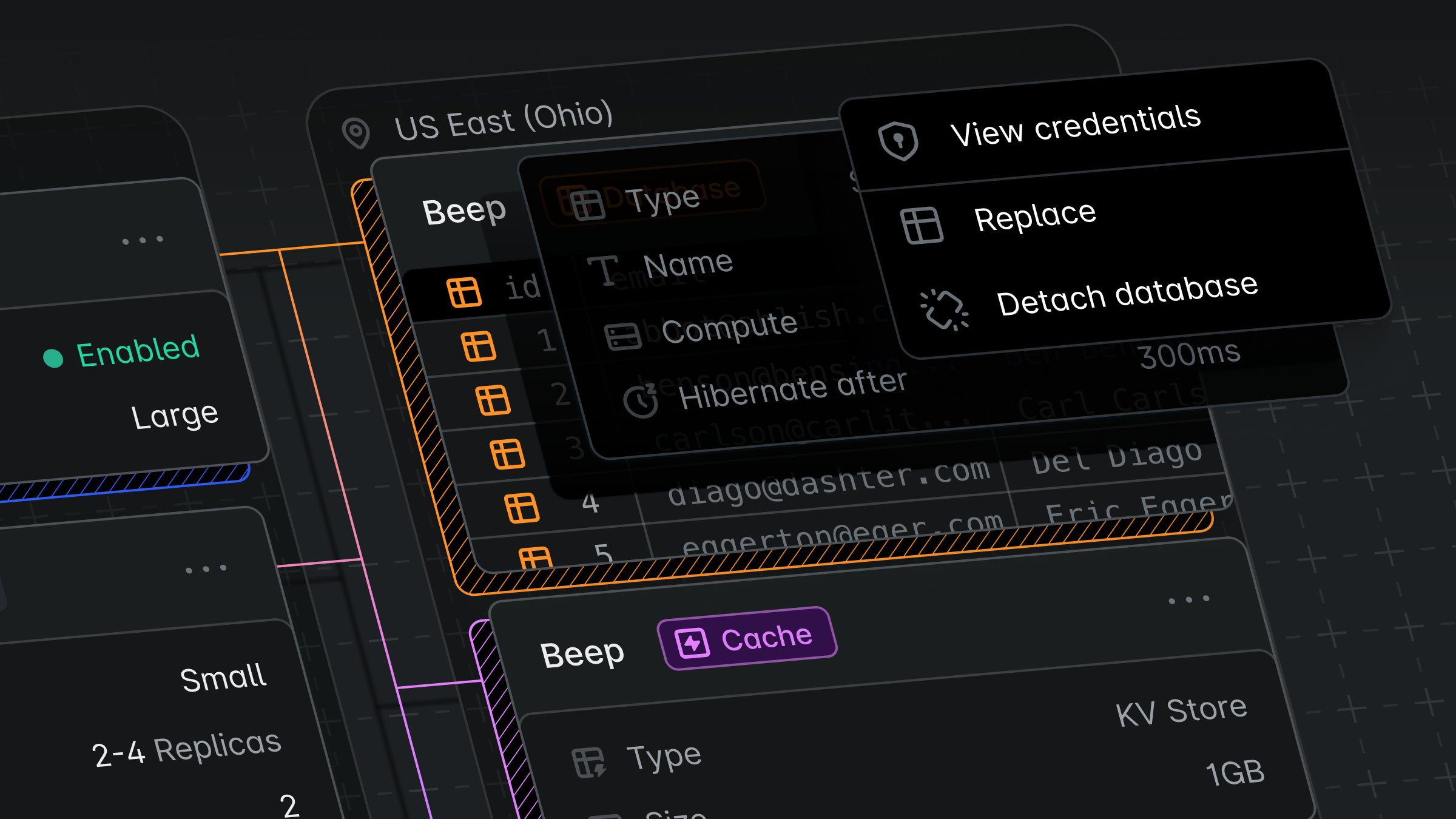This screenshot has height=819, width=1456.
Task: Click the server icon beside Compute
Action: pyautogui.click(x=623, y=337)
